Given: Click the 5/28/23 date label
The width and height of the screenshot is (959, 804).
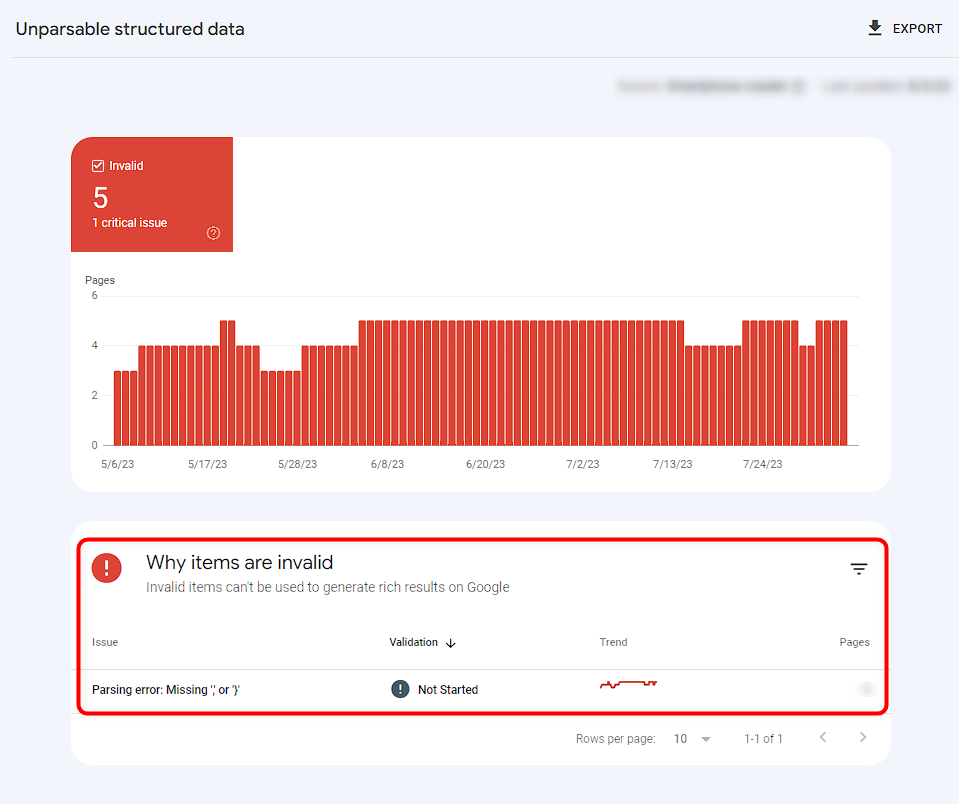Looking at the screenshot, I should tap(297, 464).
